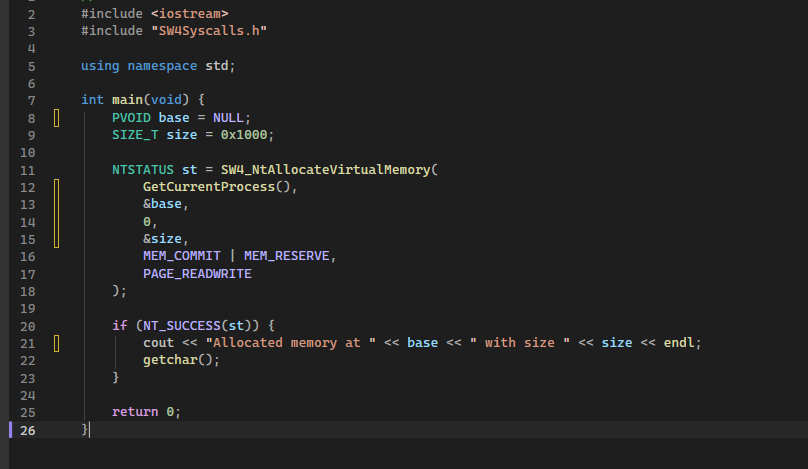The width and height of the screenshot is (808, 469).
Task: Click the yellow change marker beside line 21
Action: [x=57, y=343]
